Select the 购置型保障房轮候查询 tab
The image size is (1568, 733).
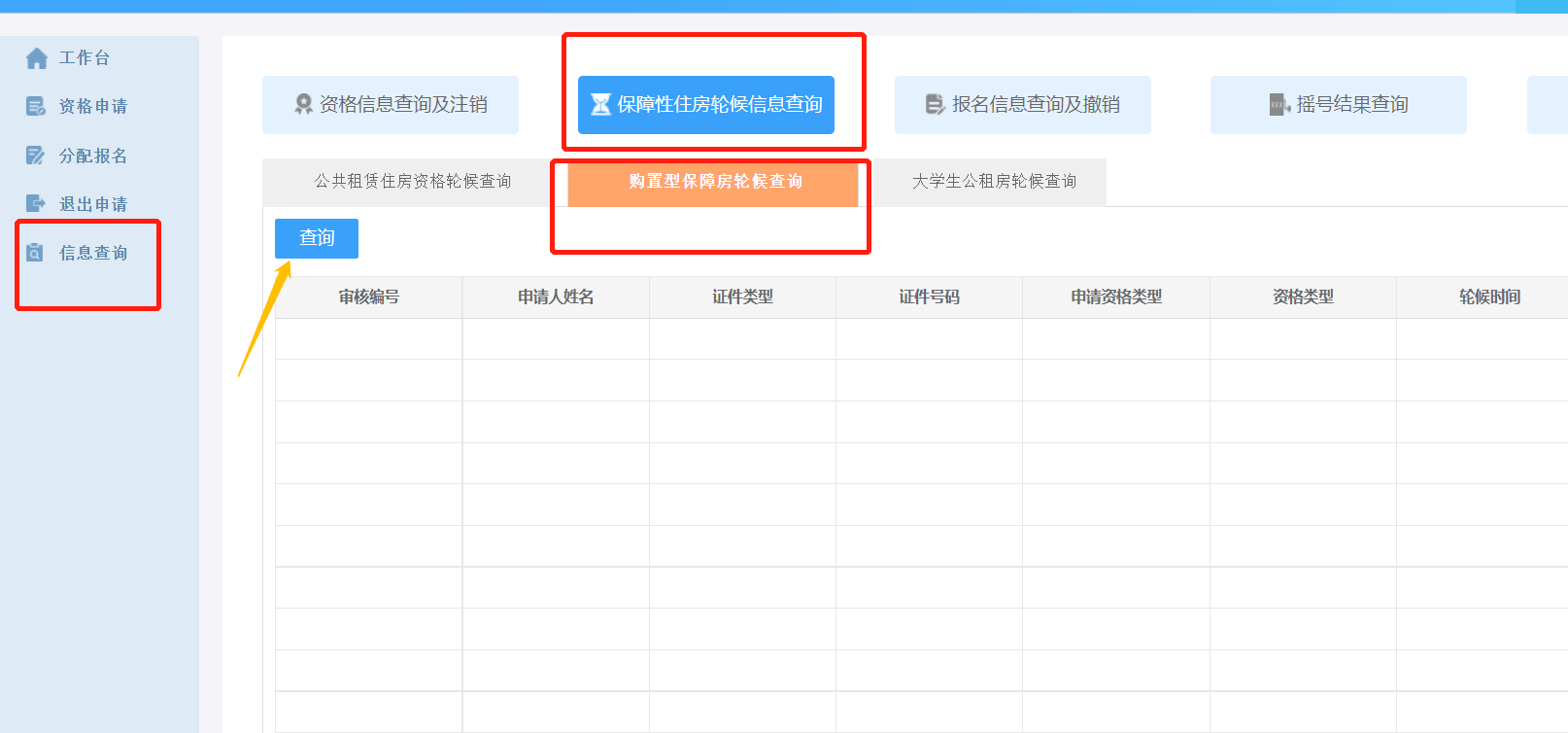(x=714, y=182)
